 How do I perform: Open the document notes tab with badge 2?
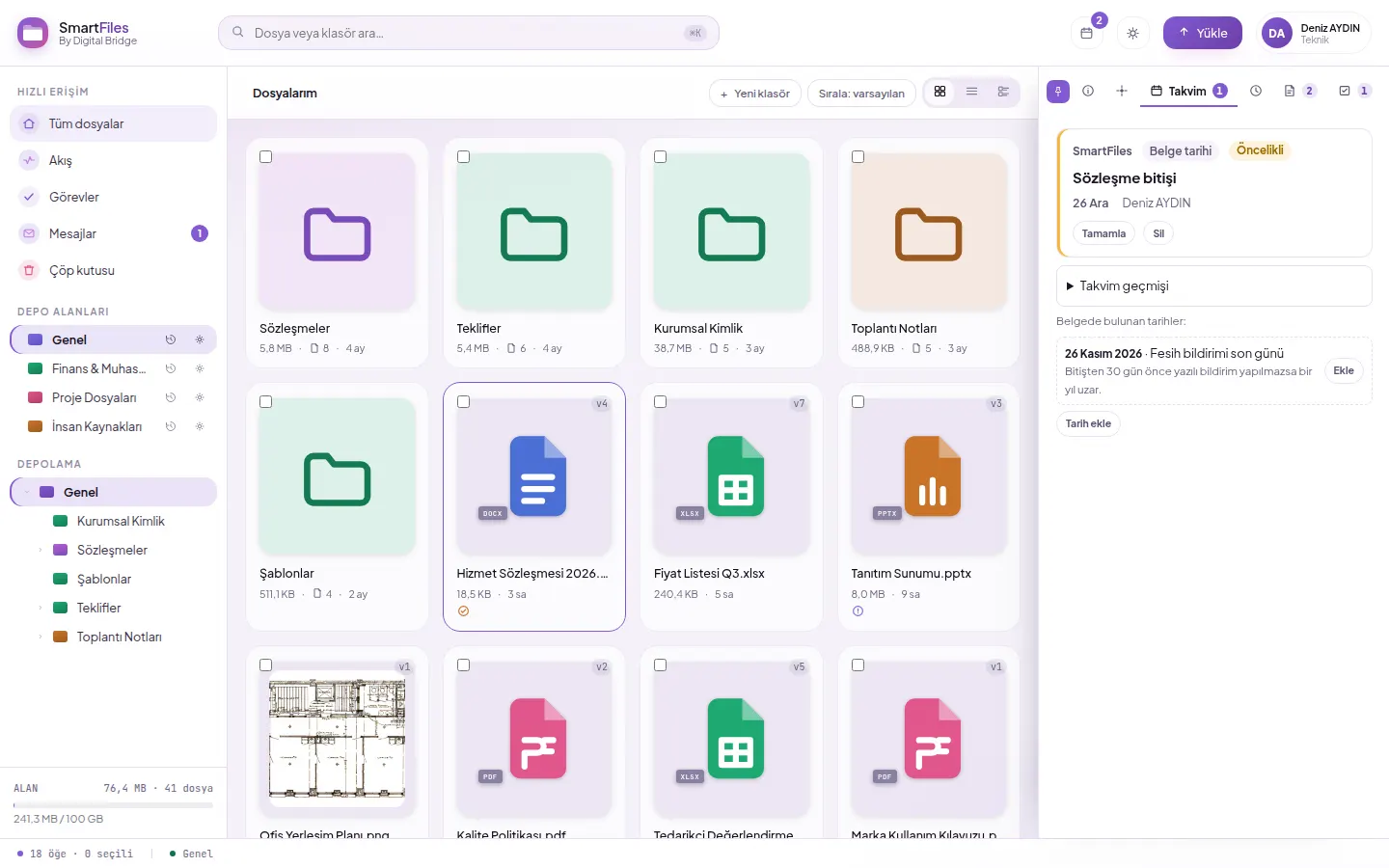(1299, 91)
